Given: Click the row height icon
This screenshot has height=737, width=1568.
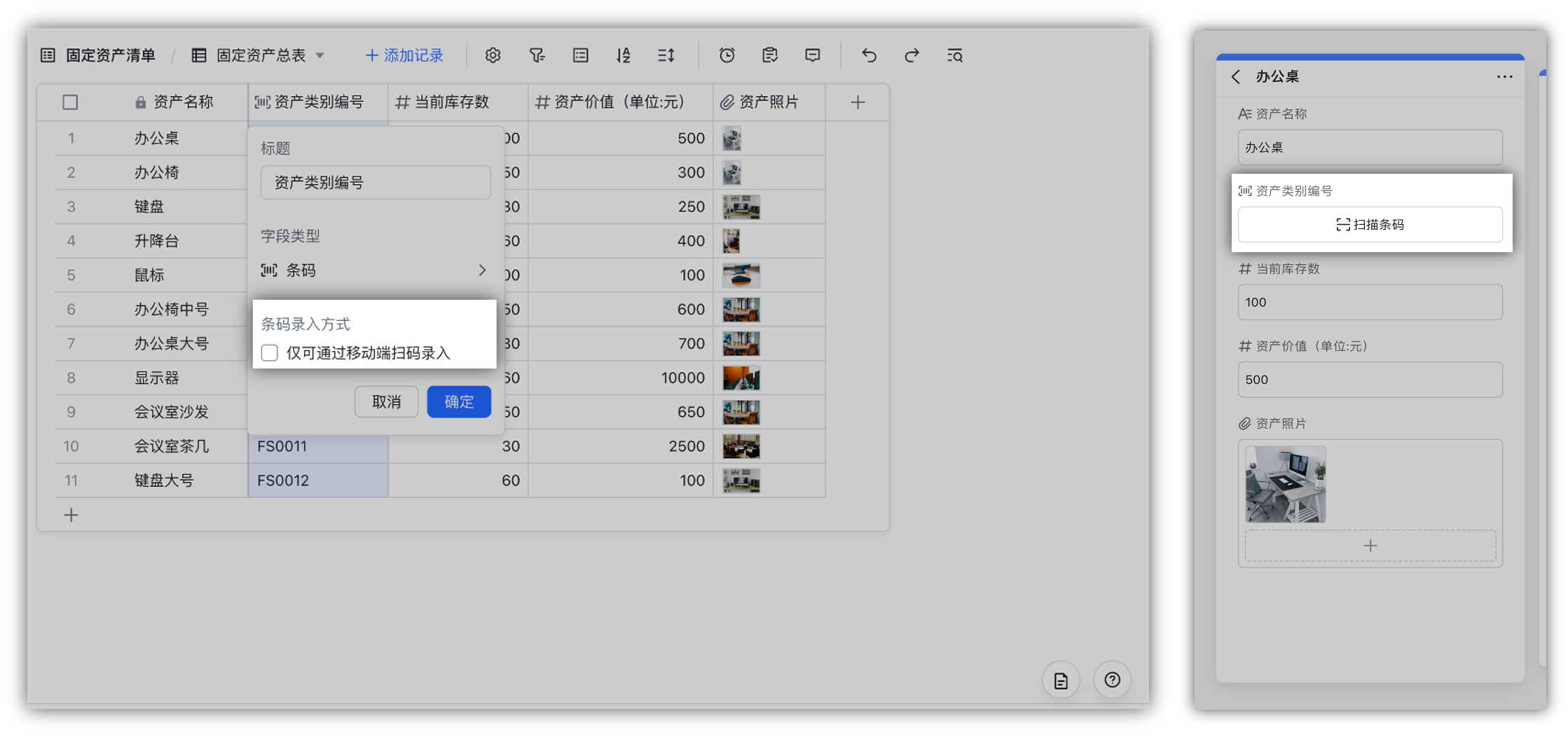Looking at the screenshot, I should [x=666, y=55].
